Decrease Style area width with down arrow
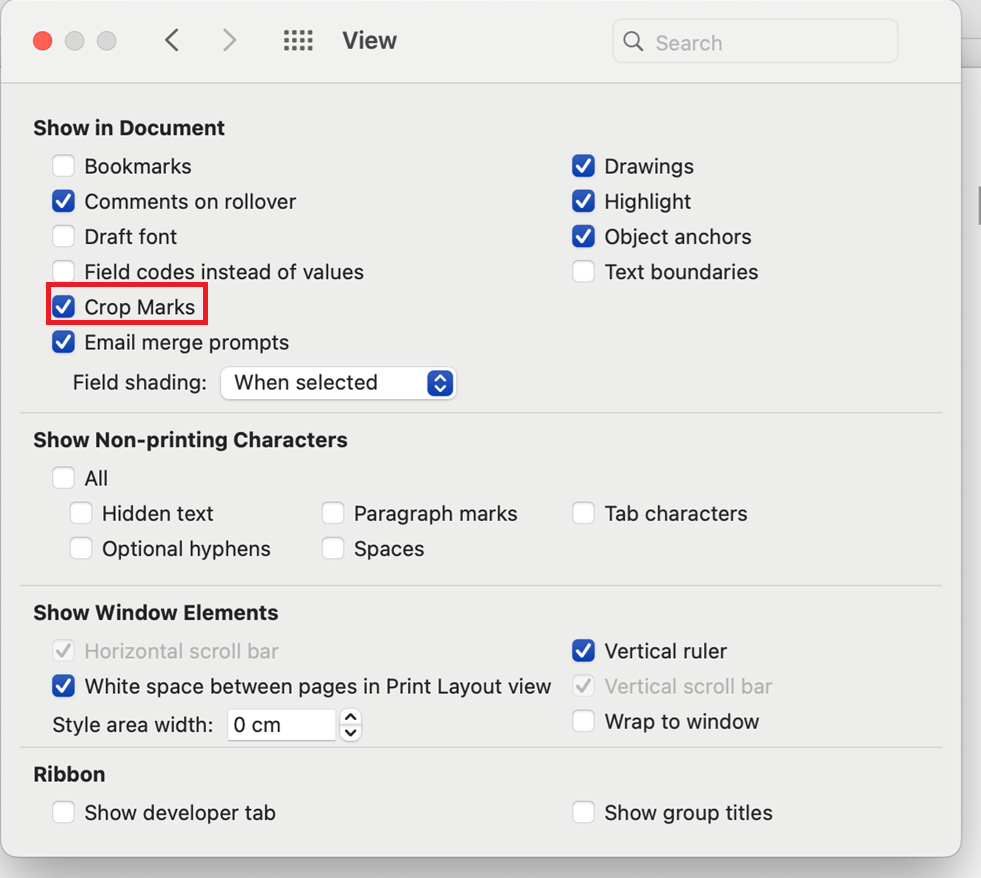Viewport: 981px width, 878px height. tap(351, 733)
